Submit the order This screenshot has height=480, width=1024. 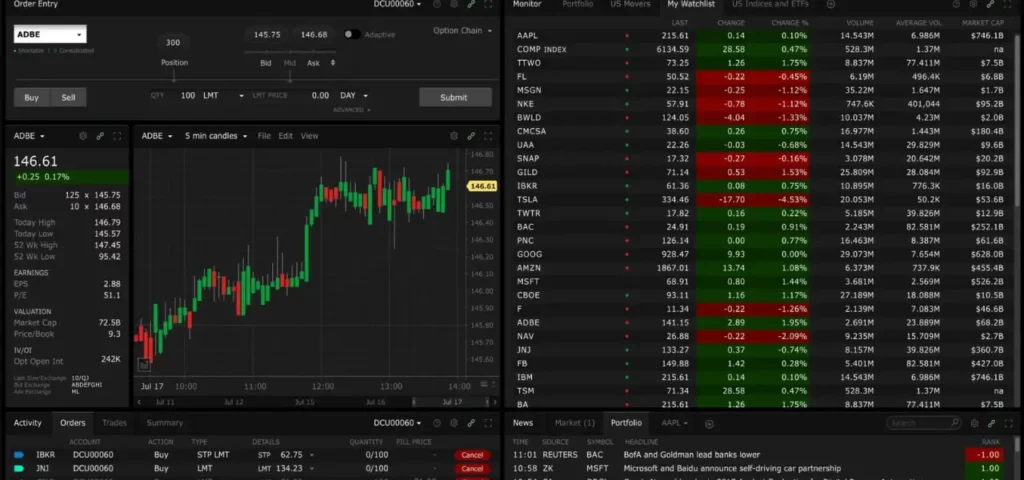coord(455,97)
